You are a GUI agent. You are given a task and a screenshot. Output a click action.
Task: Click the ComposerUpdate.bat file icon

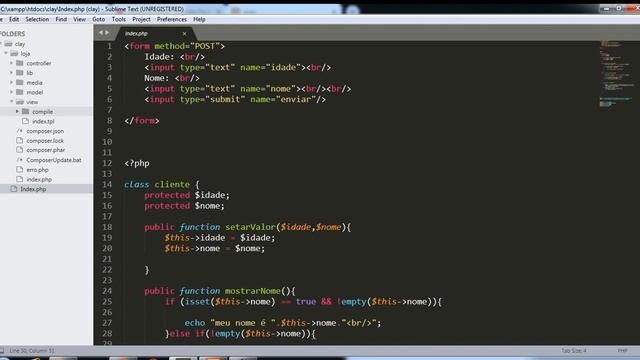pos(20,160)
